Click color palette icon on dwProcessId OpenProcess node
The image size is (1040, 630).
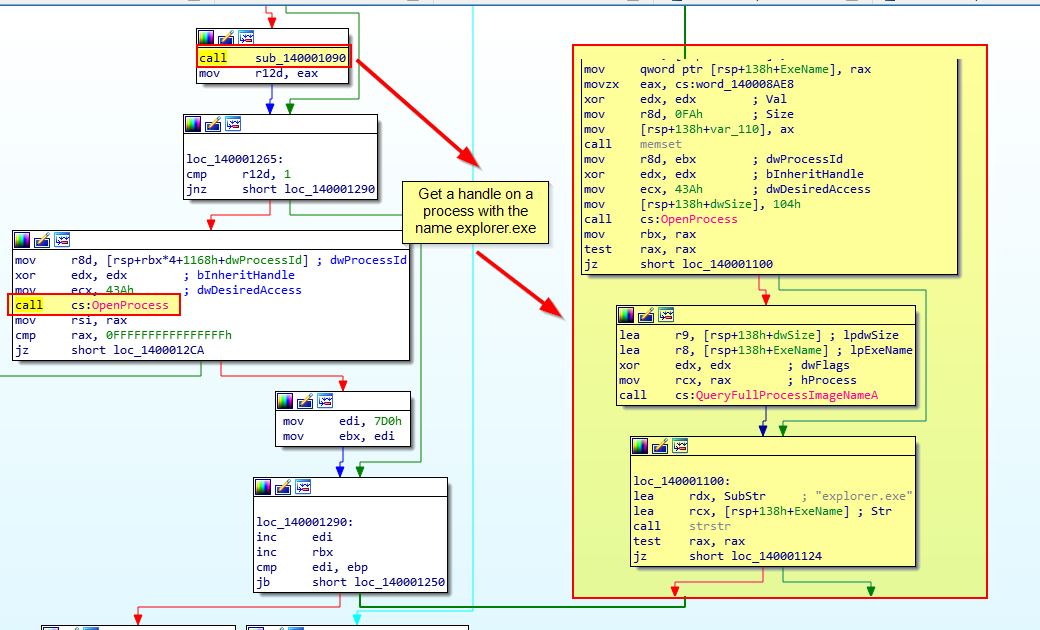[x=23, y=240]
